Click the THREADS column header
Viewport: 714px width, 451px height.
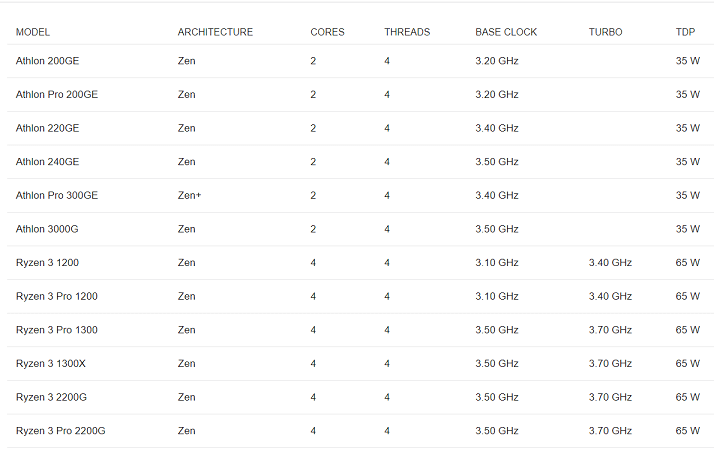[407, 32]
